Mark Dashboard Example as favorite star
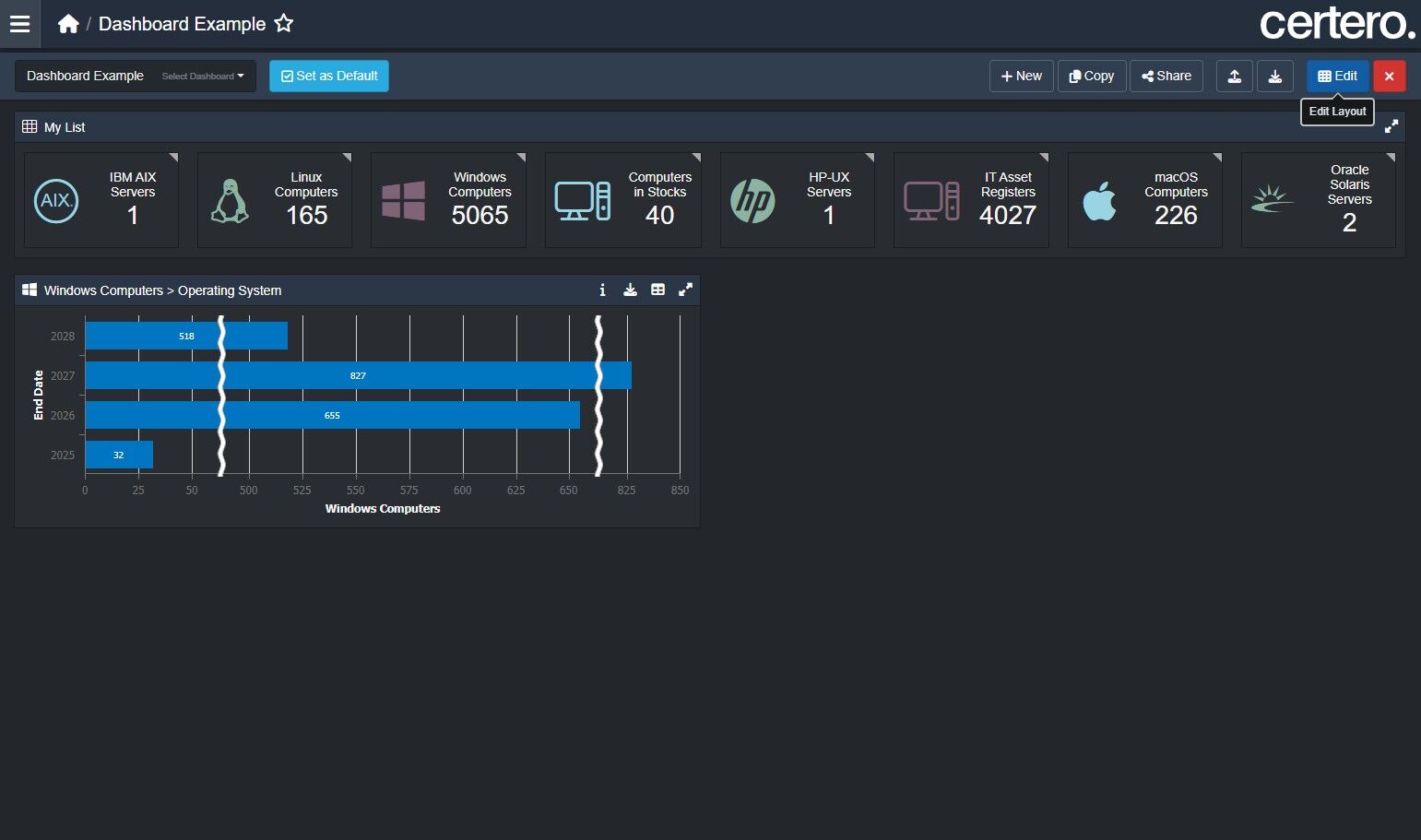1421x840 pixels. 284,24
